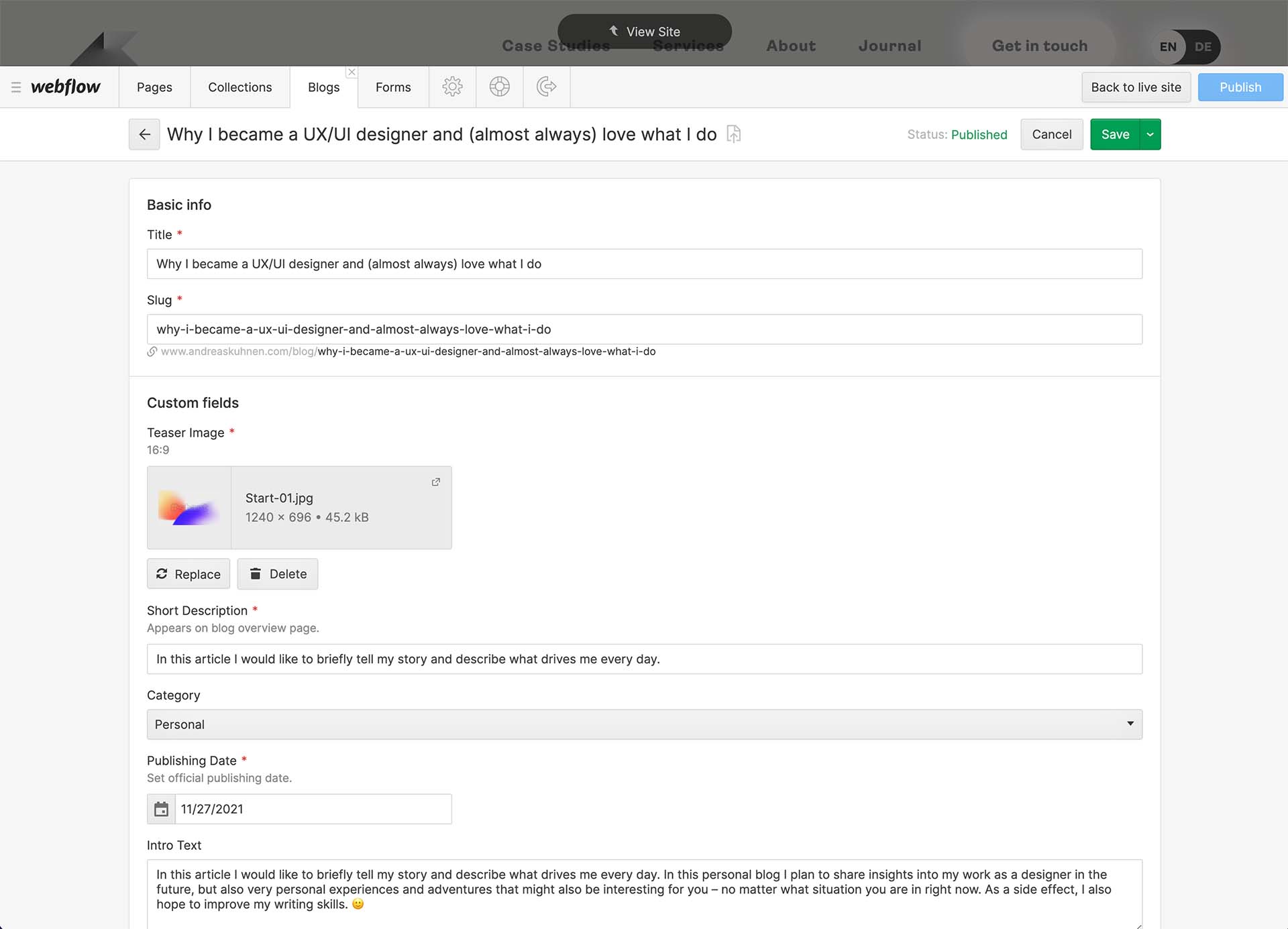Screen dimensions: 1288x929
Task: Open the hamburger menu next to webflow
Action: click(x=16, y=87)
